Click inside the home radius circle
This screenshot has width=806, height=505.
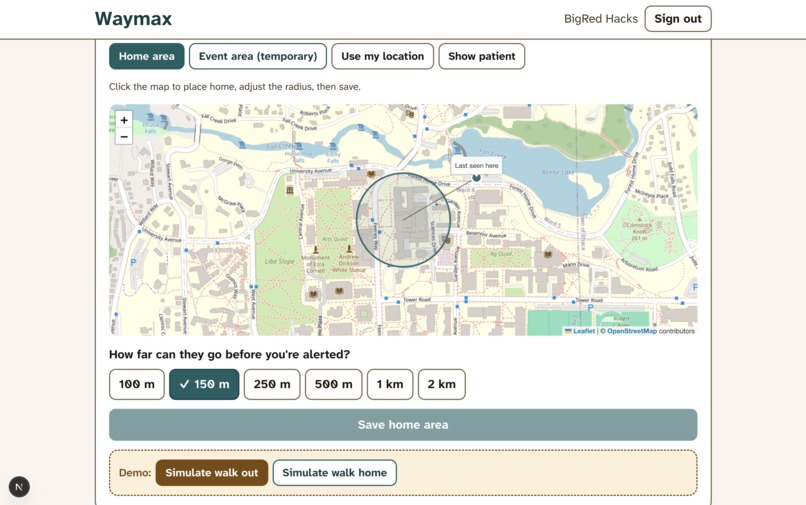pyautogui.click(x=404, y=220)
